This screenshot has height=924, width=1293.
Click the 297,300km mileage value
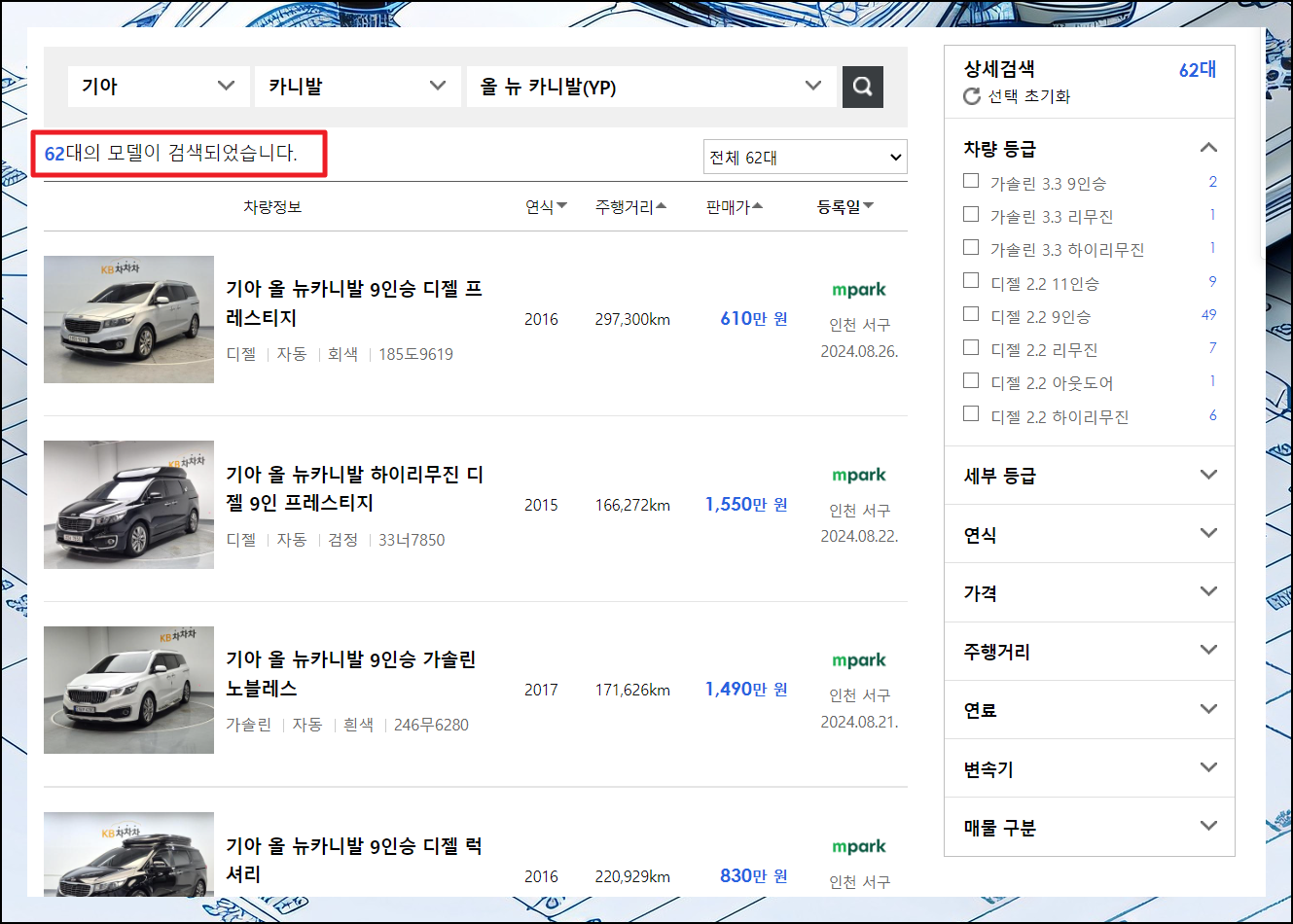tap(632, 320)
